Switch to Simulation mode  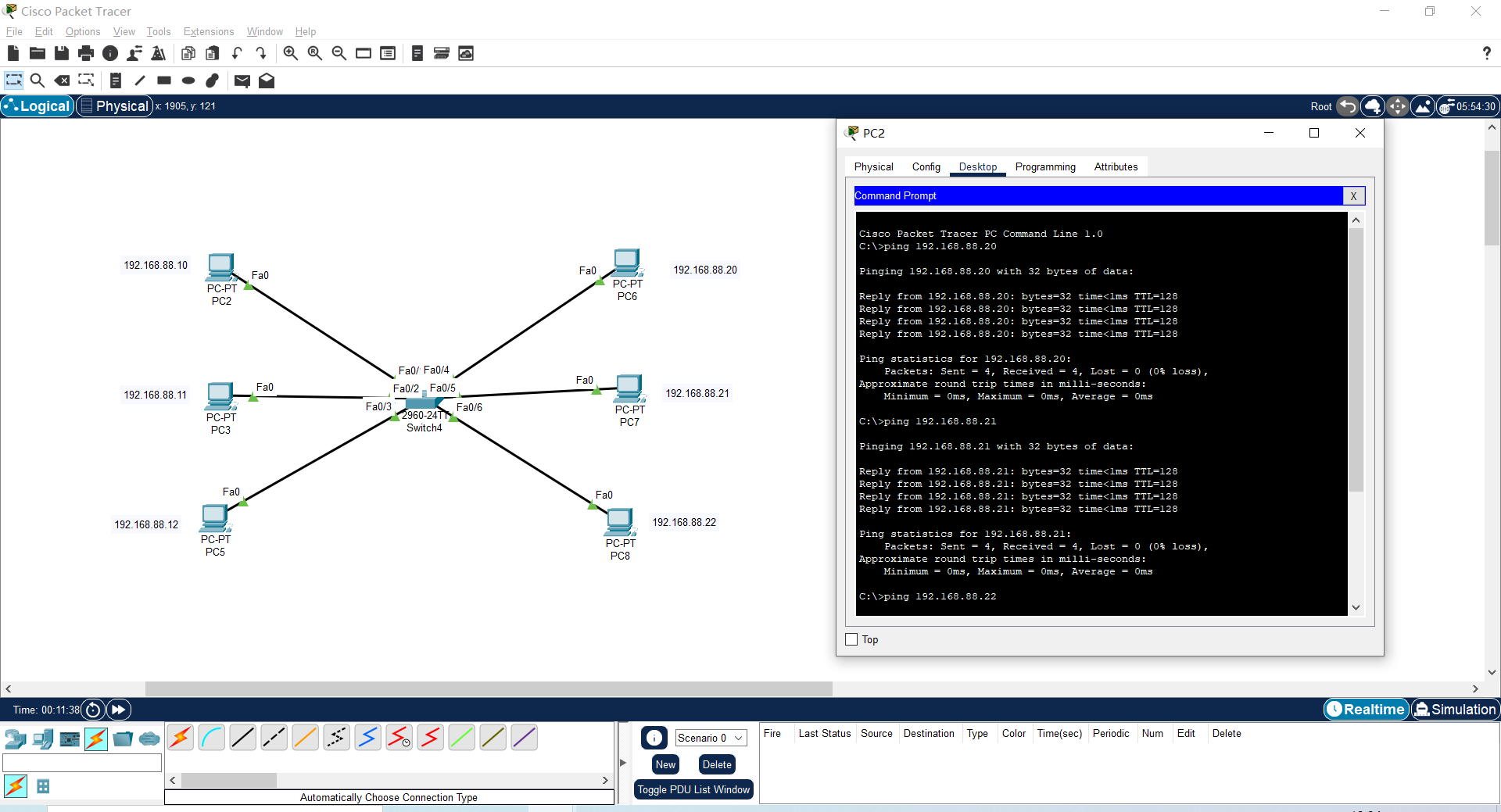tap(1455, 709)
